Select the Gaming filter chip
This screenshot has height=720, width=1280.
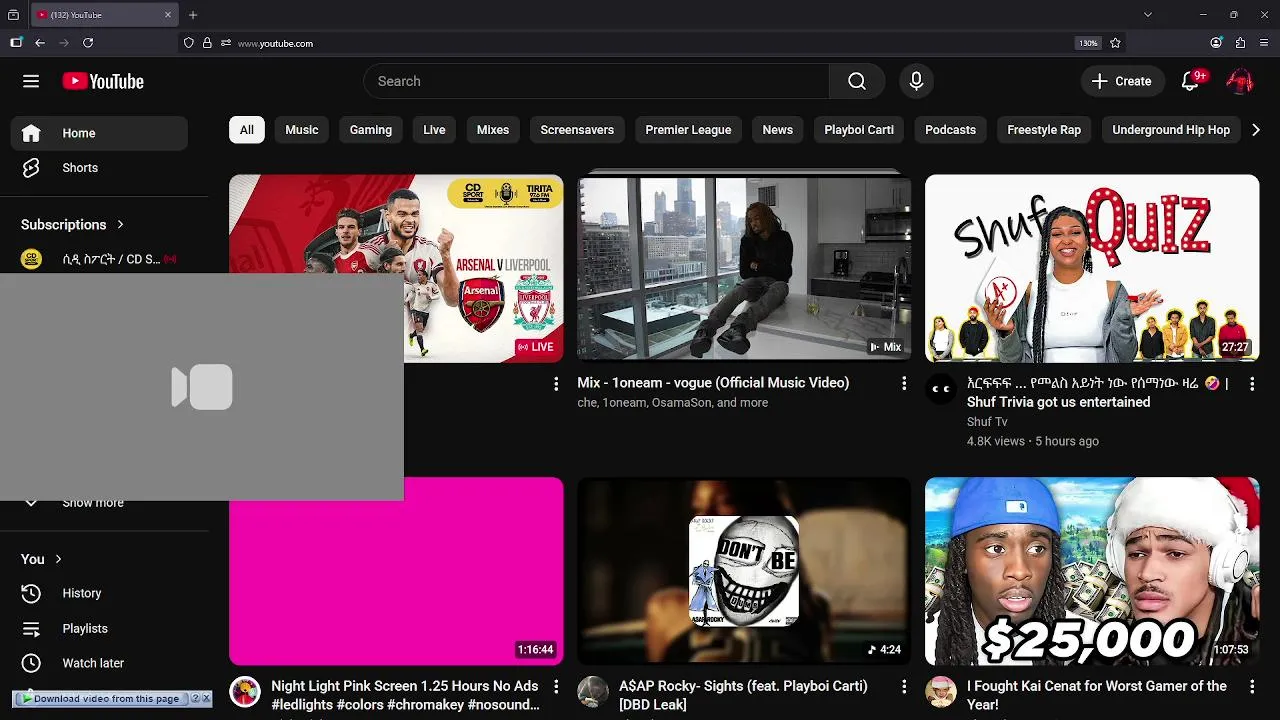(371, 130)
